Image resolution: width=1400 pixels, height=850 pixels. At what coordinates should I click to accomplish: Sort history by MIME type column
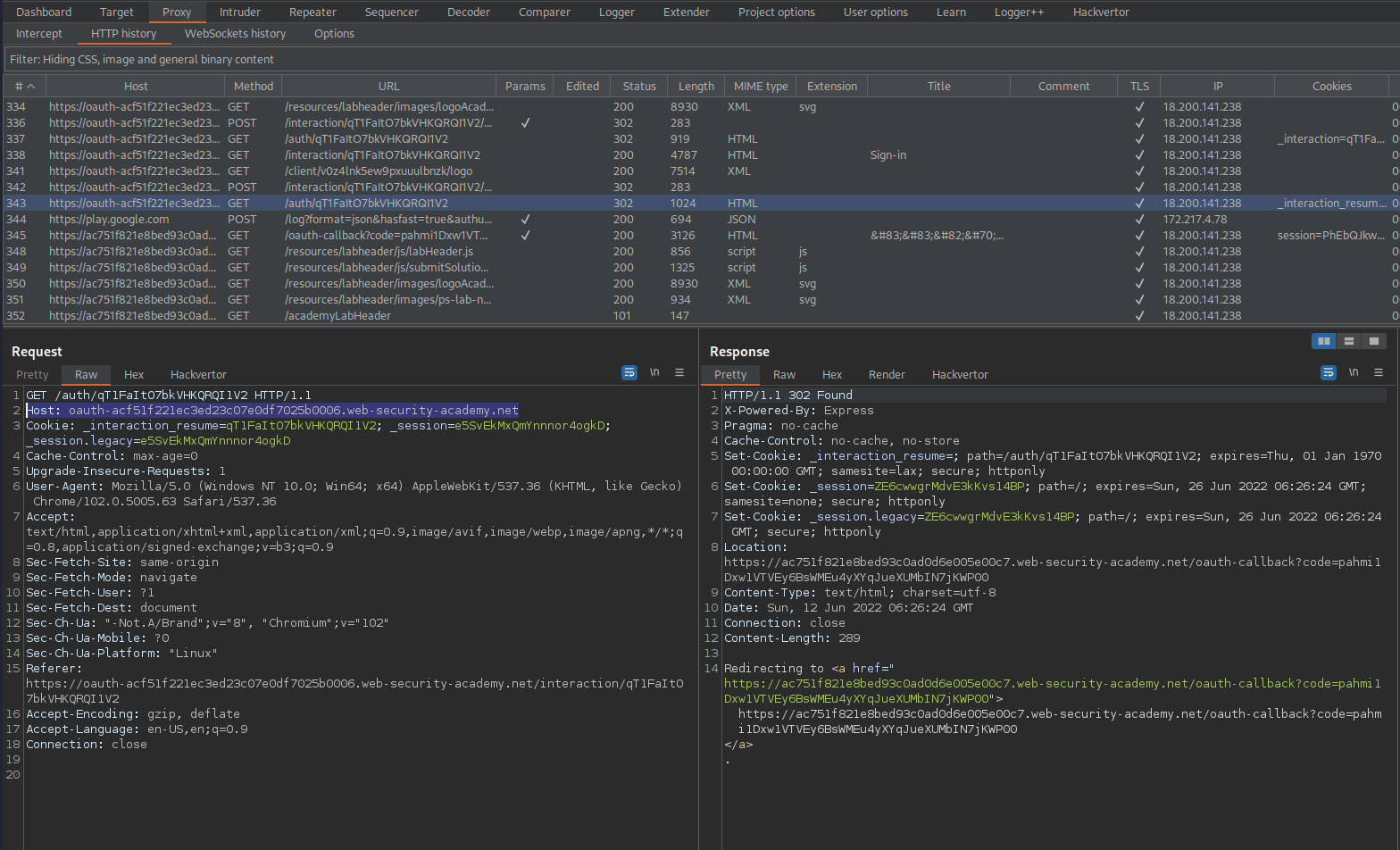[x=761, y=87]
